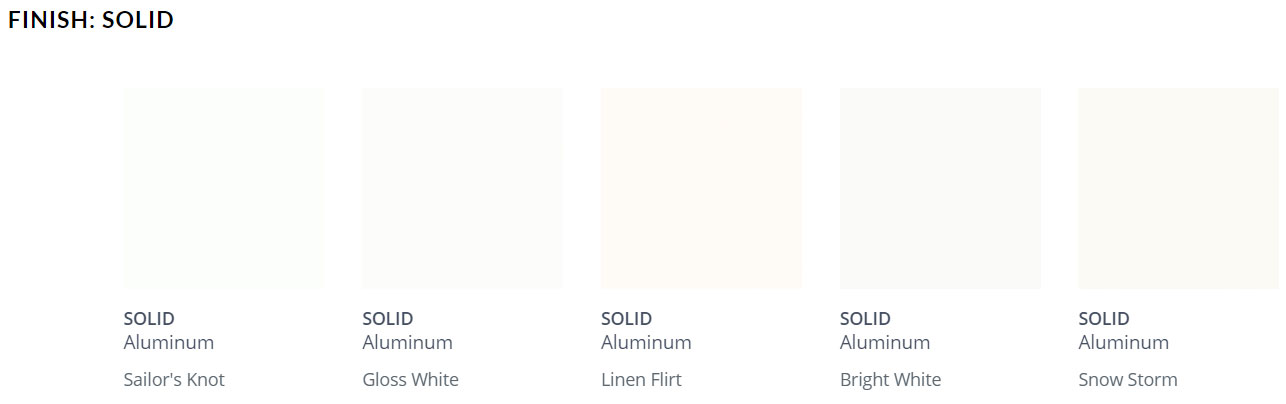Image resolution: width=1286 pixels, height=404 pixels.
Task: Click Aluminum text above Bright White name
Action: point(885,342)
